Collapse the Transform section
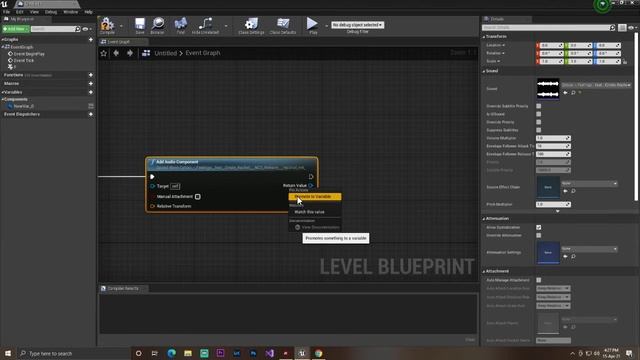Viewport: 640px width, 360px height. [484, 37]
